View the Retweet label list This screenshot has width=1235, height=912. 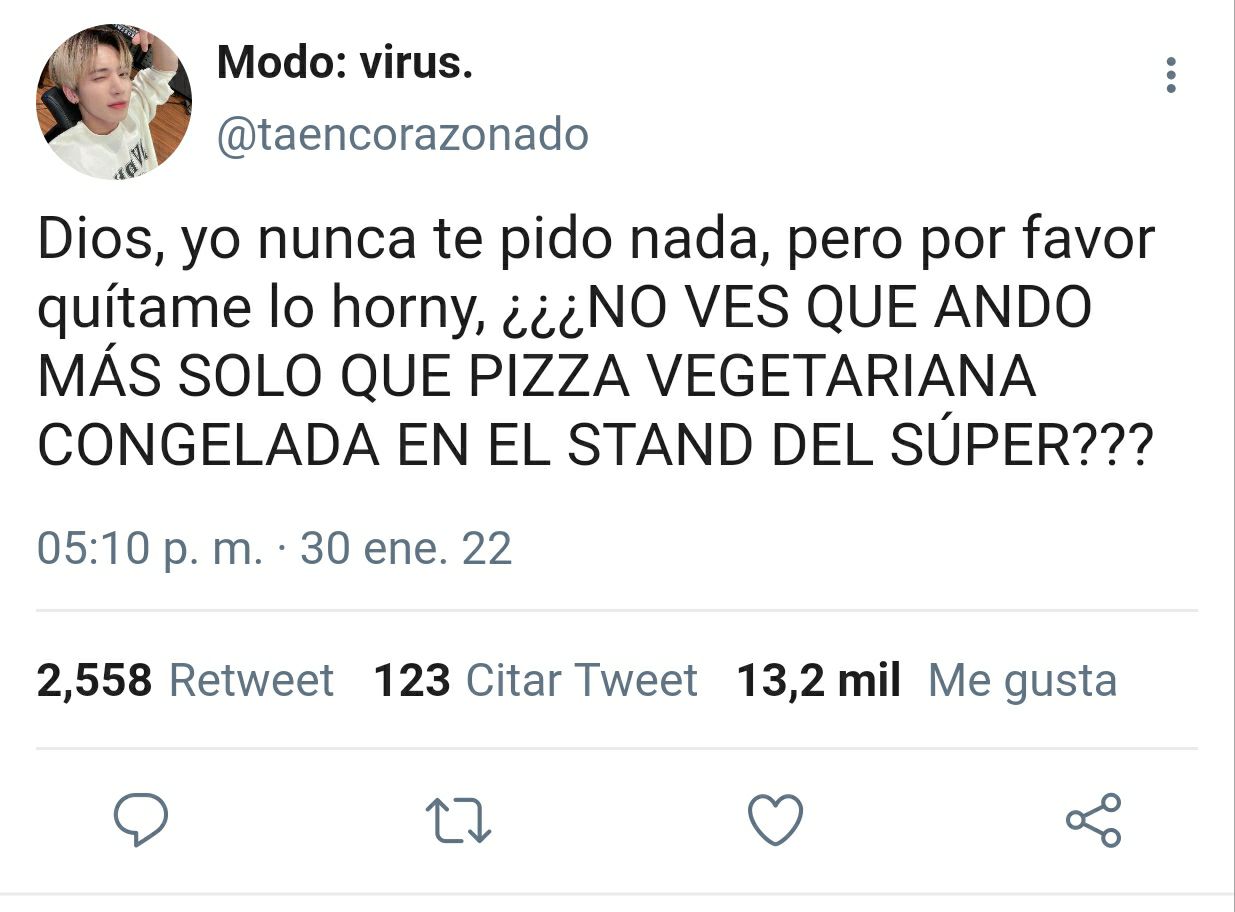pyautogui.click(x=251, y=681)
